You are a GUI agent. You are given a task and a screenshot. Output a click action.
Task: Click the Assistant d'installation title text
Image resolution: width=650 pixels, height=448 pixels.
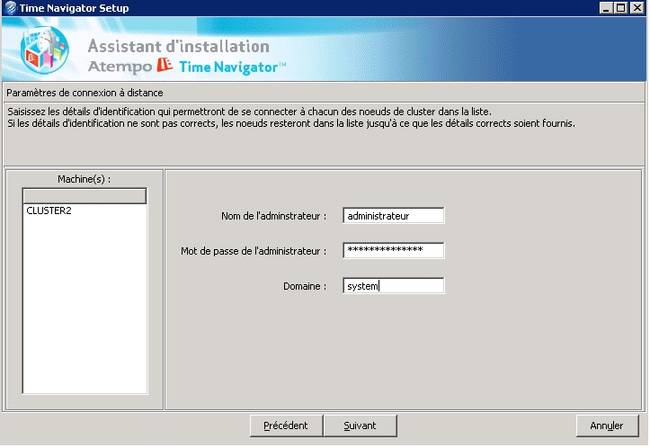pos(179,46)
